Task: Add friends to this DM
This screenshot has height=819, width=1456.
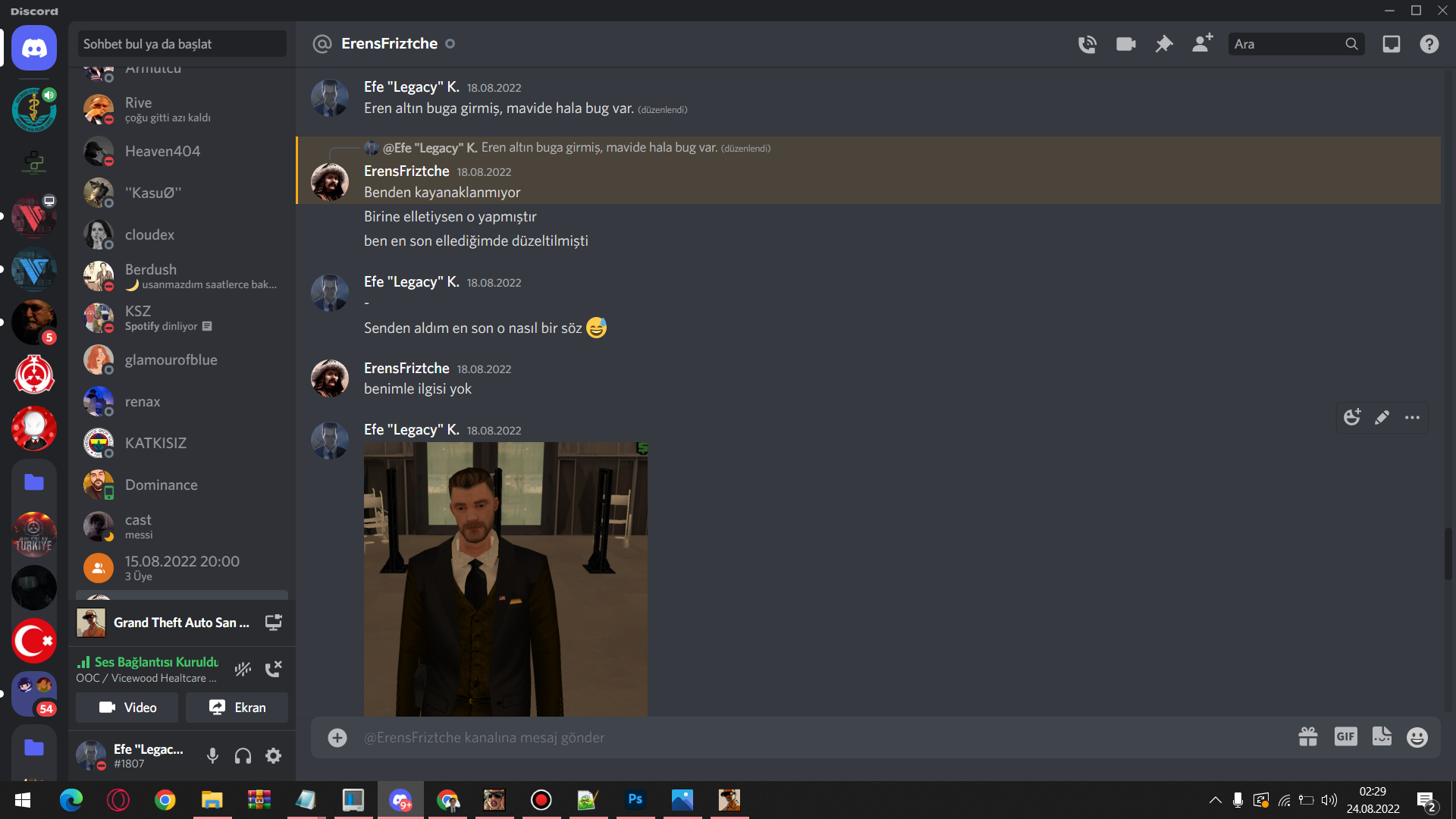Action: (1202, 43)
